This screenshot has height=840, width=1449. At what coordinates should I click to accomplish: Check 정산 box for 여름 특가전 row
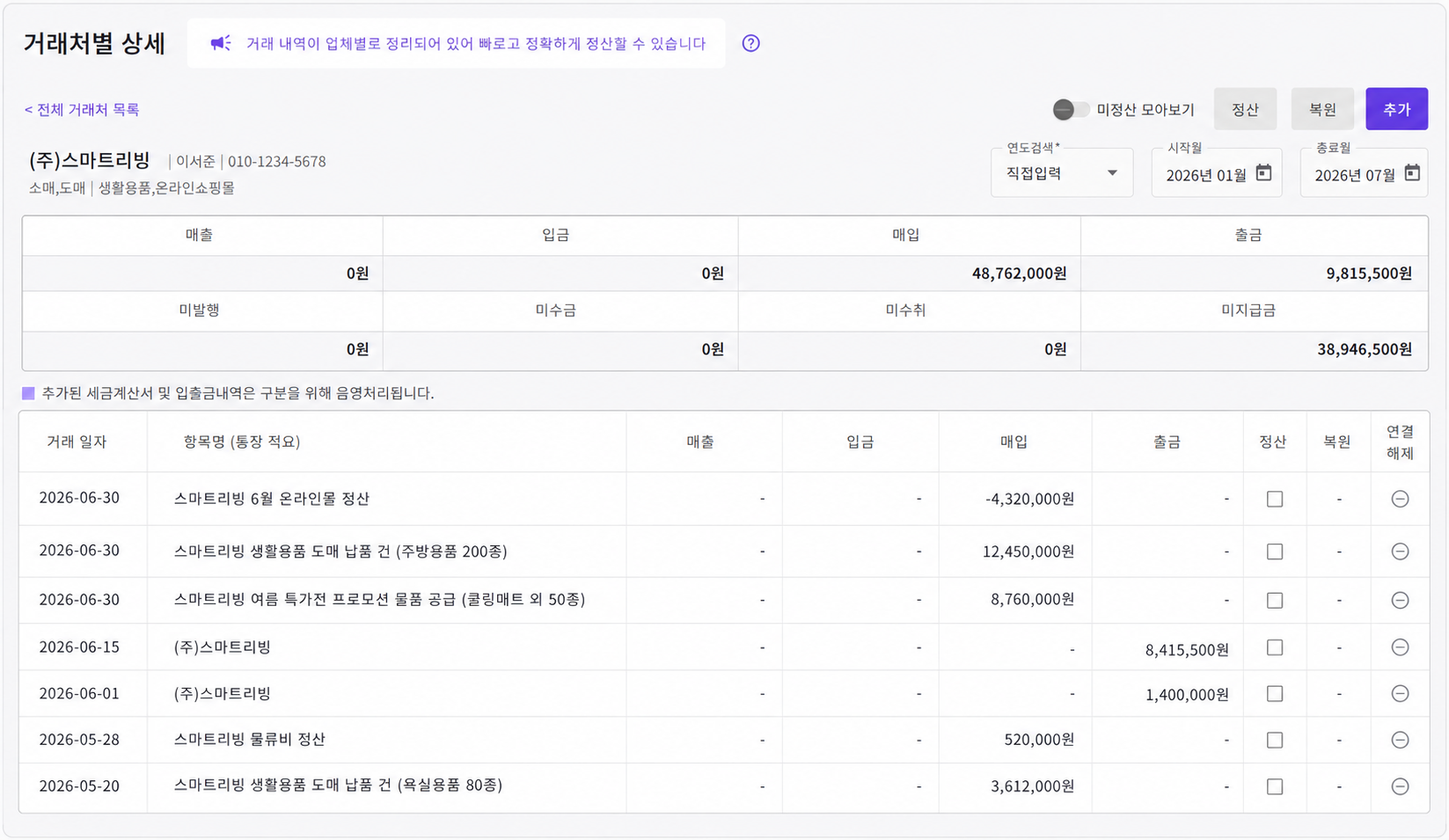click(x=1274, y=600)
